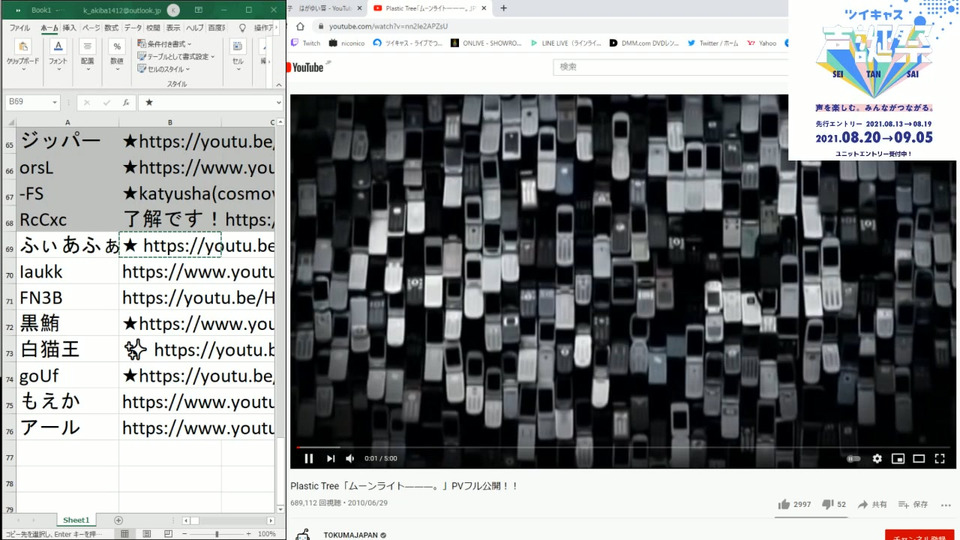Select the Formulas (数式) ribbon tab
This screenshot has width=960, height=540.
pos(111,28)
